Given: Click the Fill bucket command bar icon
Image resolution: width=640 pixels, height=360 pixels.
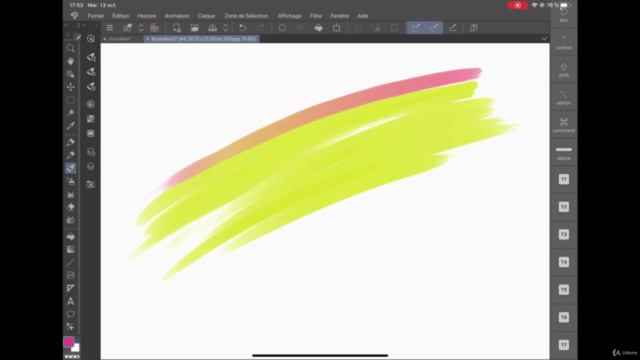Looking at the screenshot, I should [318, 28].
